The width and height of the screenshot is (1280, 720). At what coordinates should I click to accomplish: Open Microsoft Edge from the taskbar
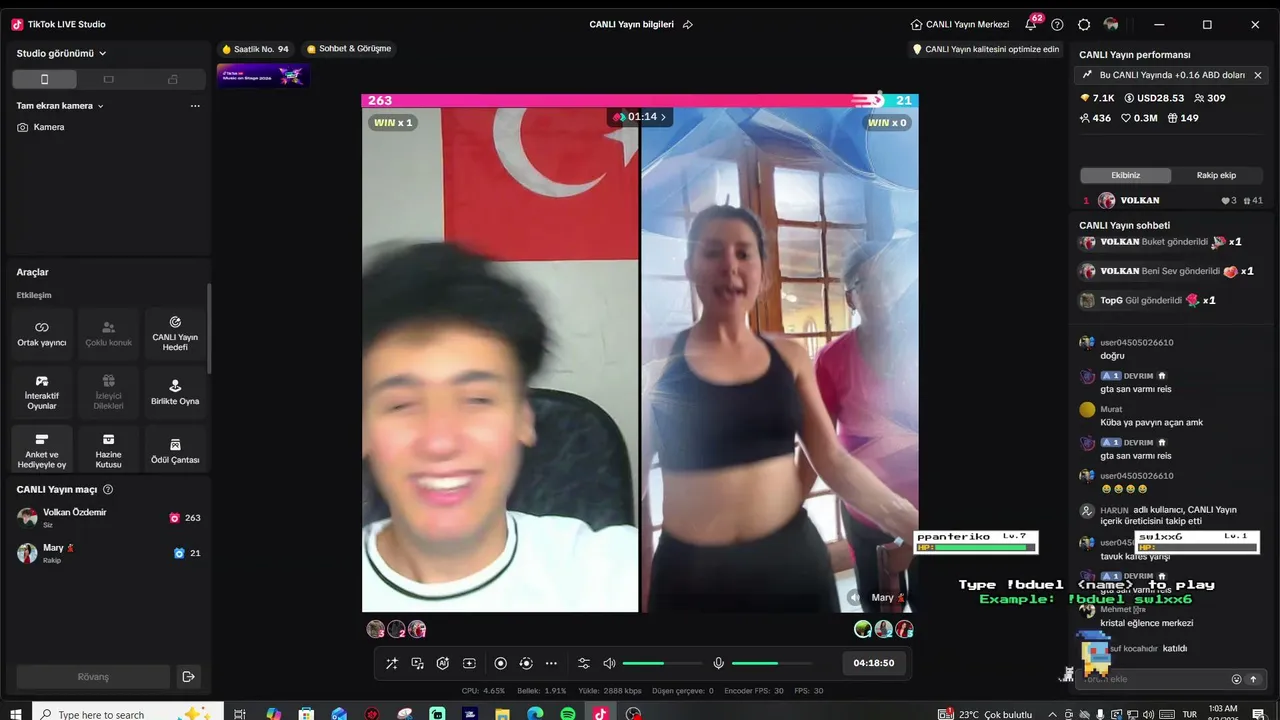tap(535, 714)
